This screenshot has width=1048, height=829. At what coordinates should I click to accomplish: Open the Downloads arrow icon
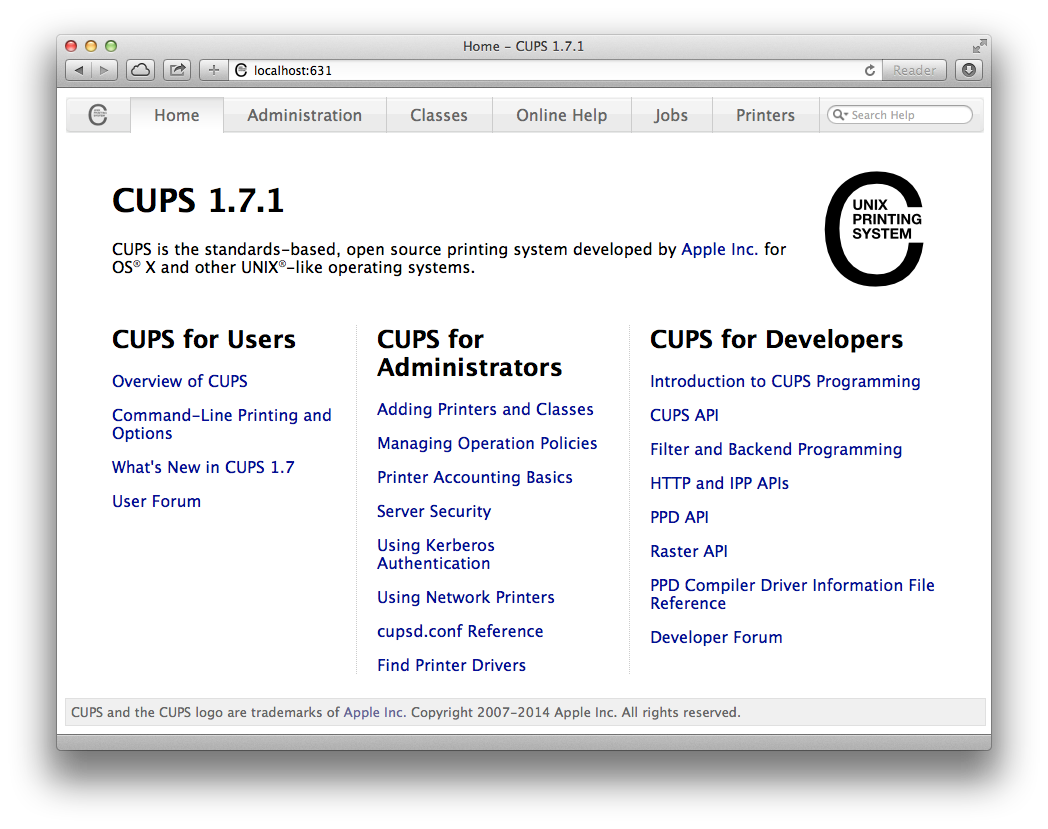[969, 70]
